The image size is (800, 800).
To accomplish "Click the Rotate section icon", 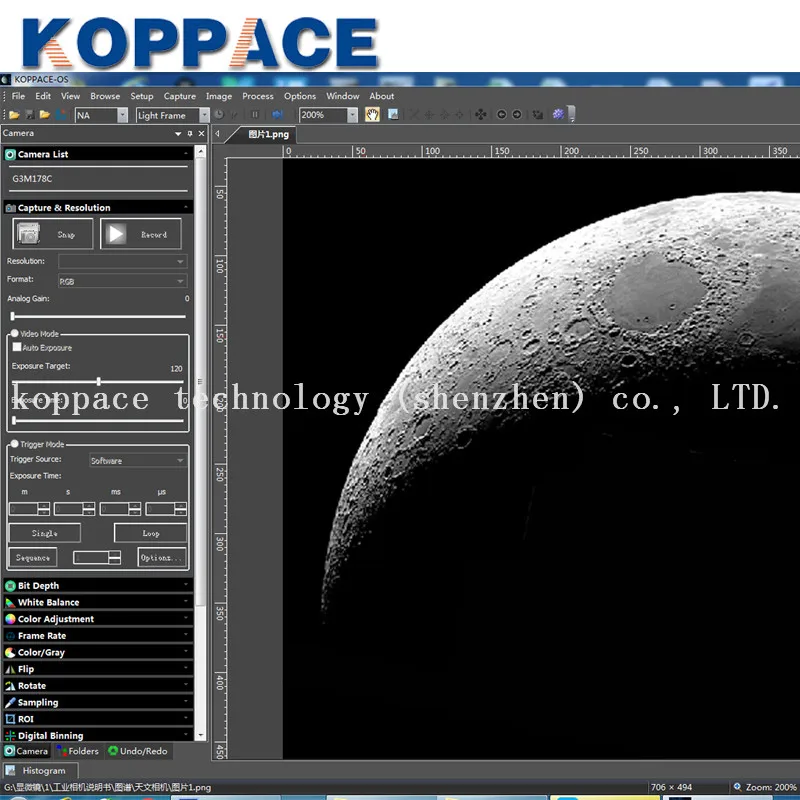I will pyautogui.click(x=10, y=686).
